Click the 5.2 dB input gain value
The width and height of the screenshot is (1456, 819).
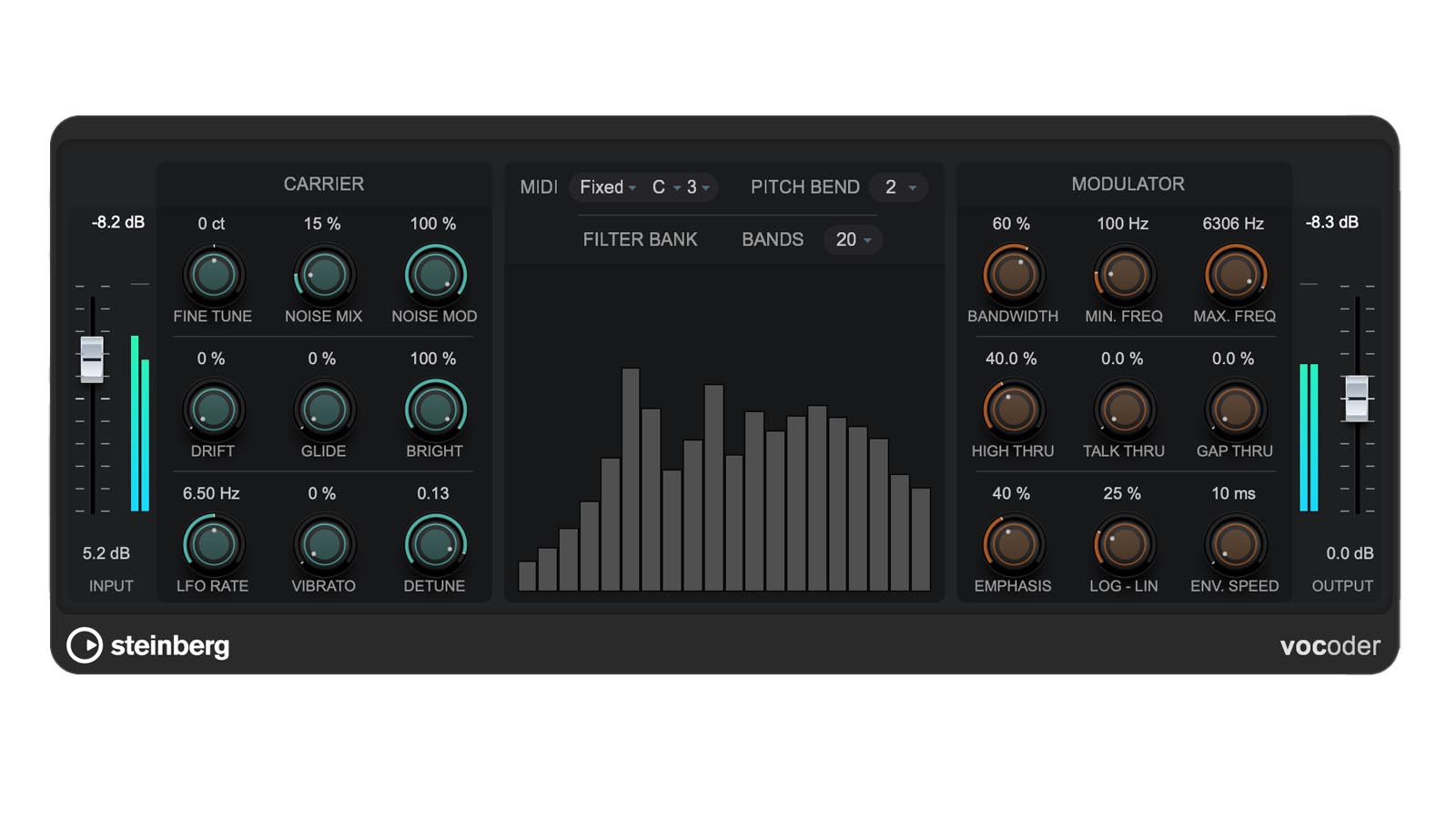(x=106, y=553)
